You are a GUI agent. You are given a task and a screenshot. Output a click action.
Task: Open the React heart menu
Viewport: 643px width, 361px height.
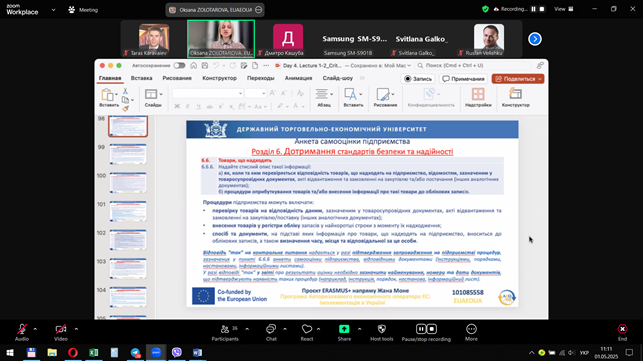tap(307, 332)
